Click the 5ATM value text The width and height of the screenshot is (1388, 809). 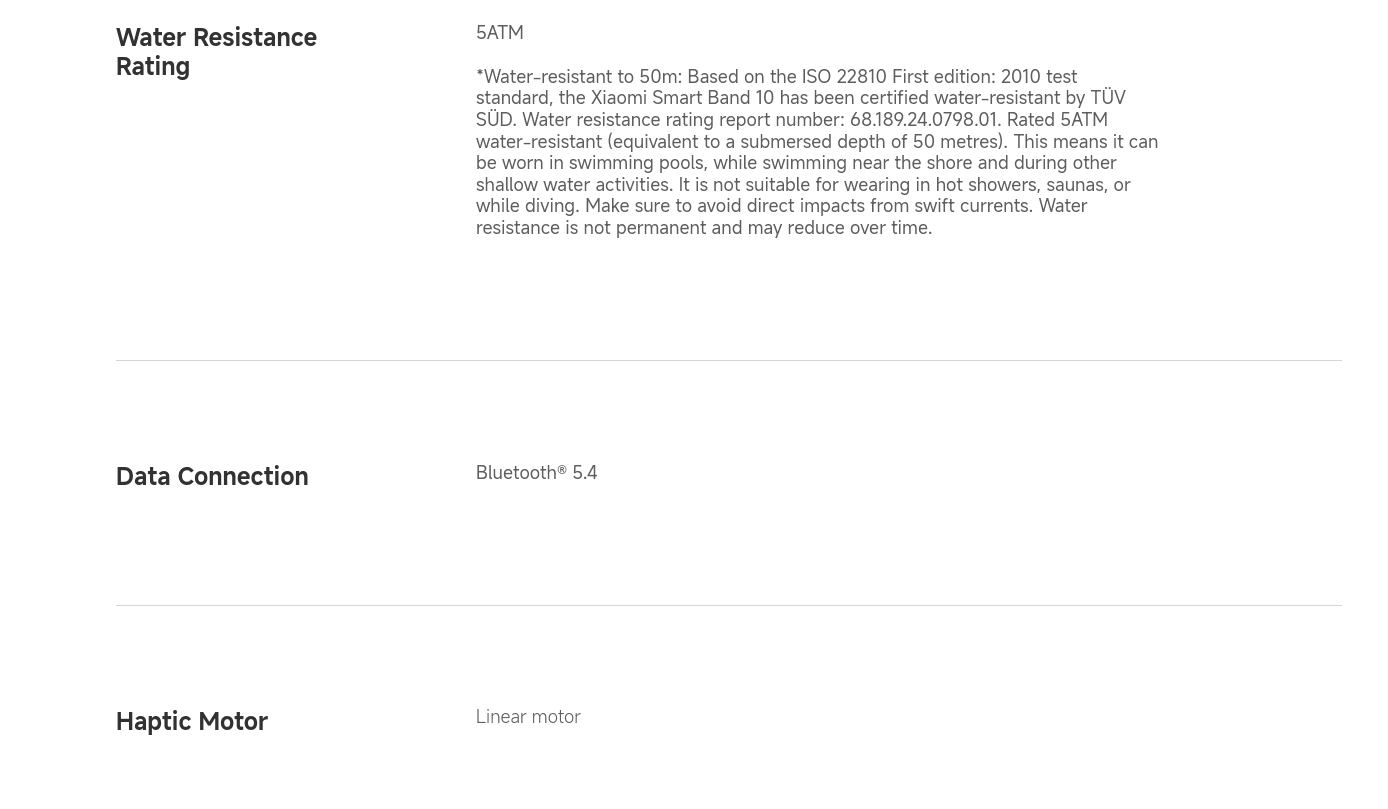(x=499, y=33)
